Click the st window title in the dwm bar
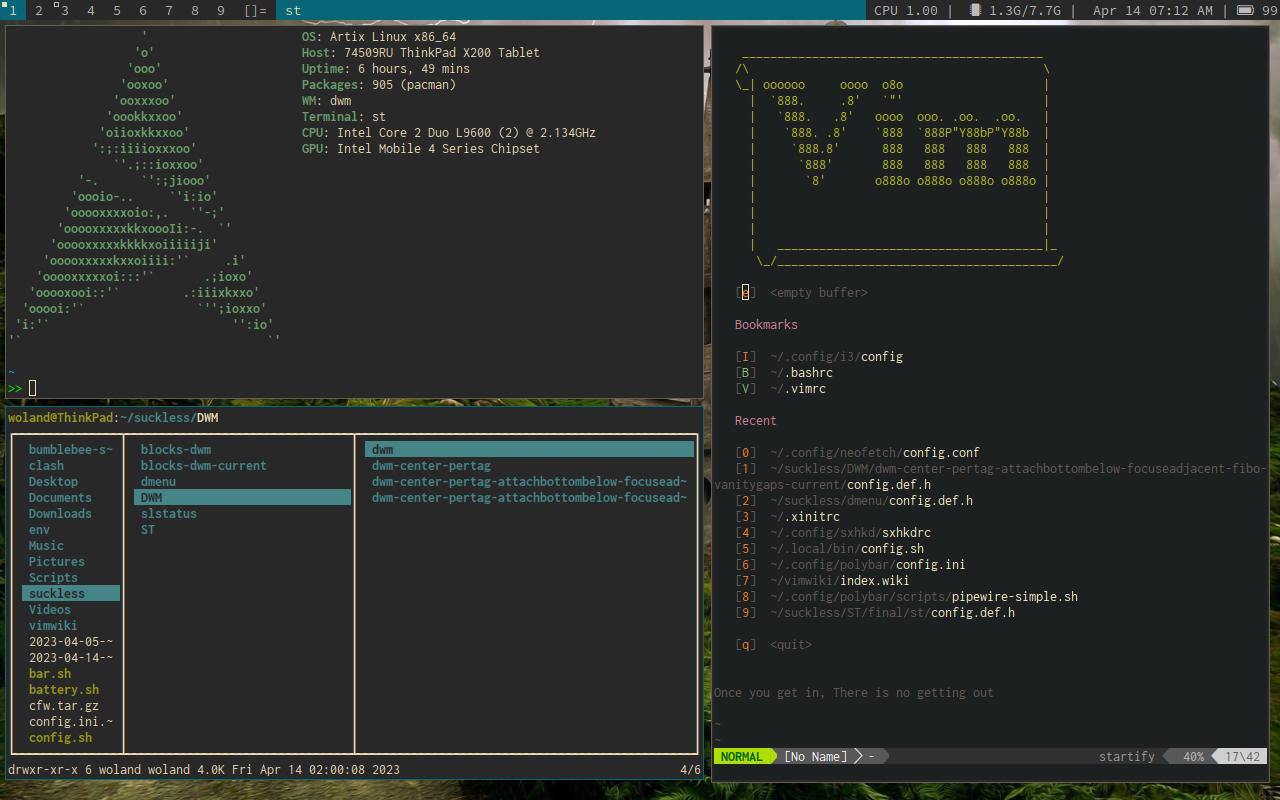Viewport: 1280px width, 800px height. pos(291,11)
